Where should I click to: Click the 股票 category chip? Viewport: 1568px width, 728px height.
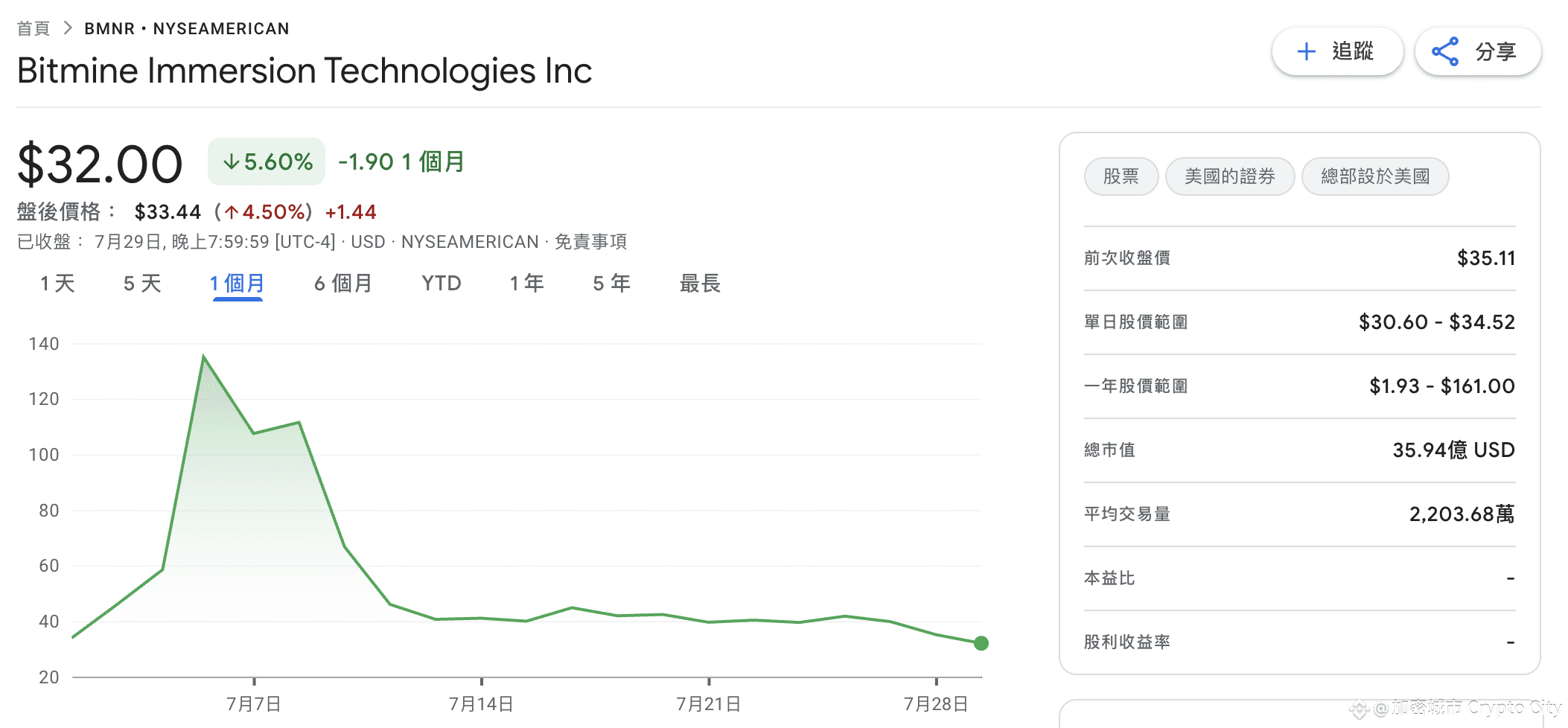(x=1121, y=176)
